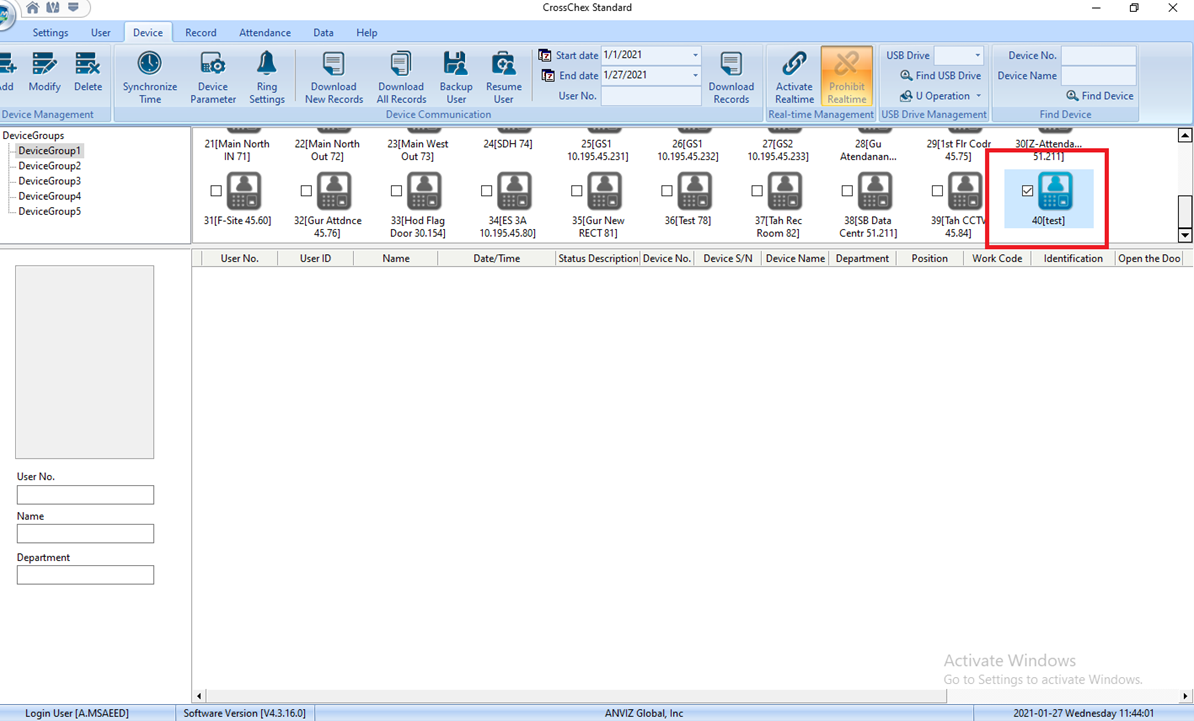Click the Device Name search field
This screenshot has width=1194, height=721.
(x=1098, y=75)
